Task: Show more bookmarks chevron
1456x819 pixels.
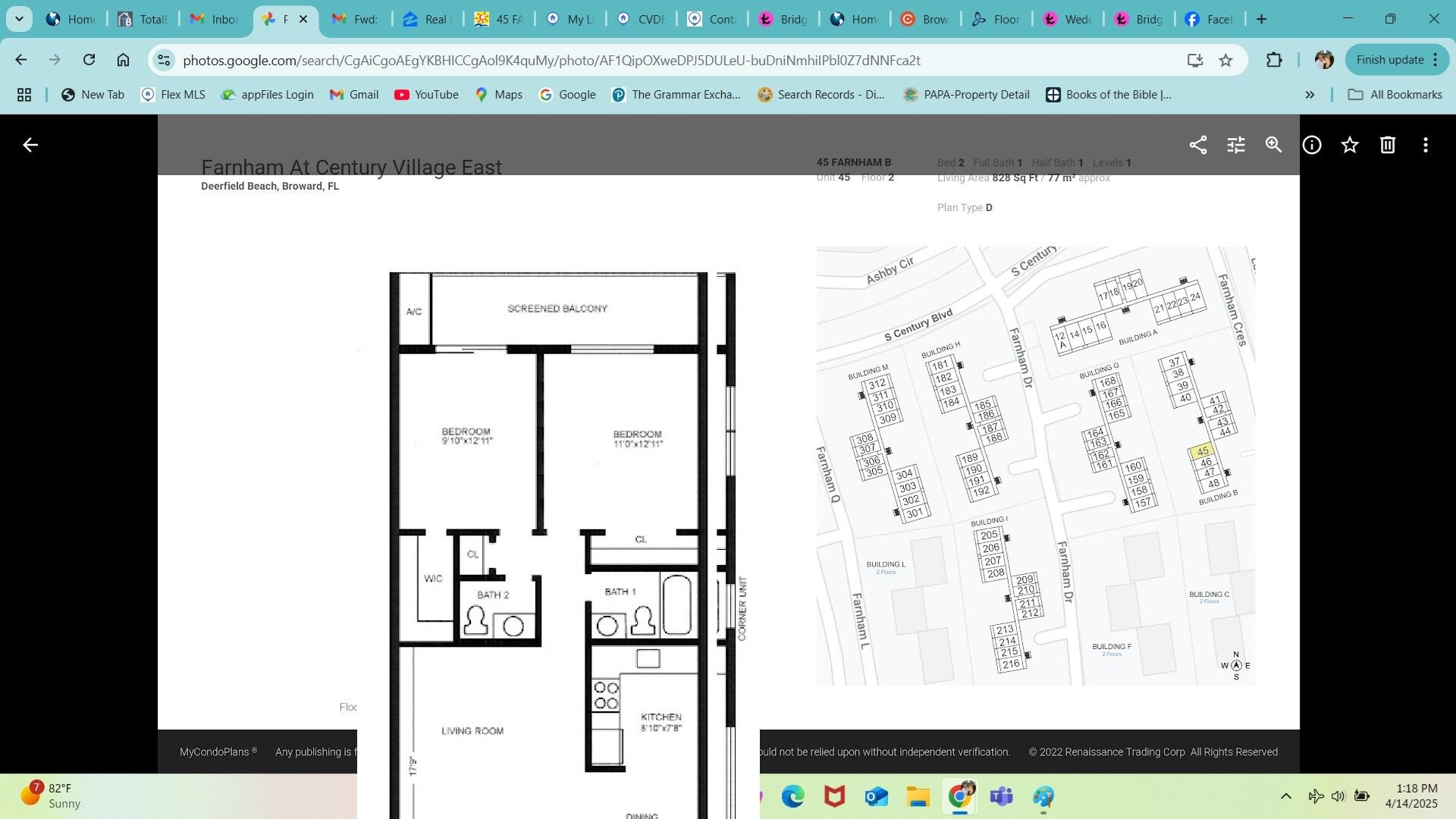Action: coord(1310,95)
